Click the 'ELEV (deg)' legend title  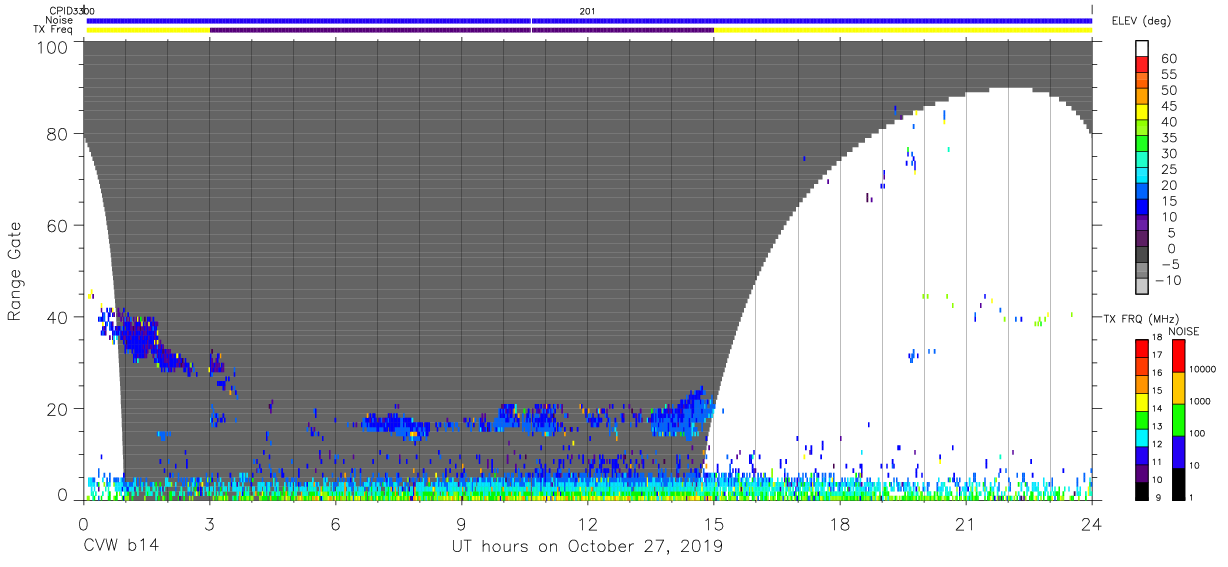click(1141, 21)
